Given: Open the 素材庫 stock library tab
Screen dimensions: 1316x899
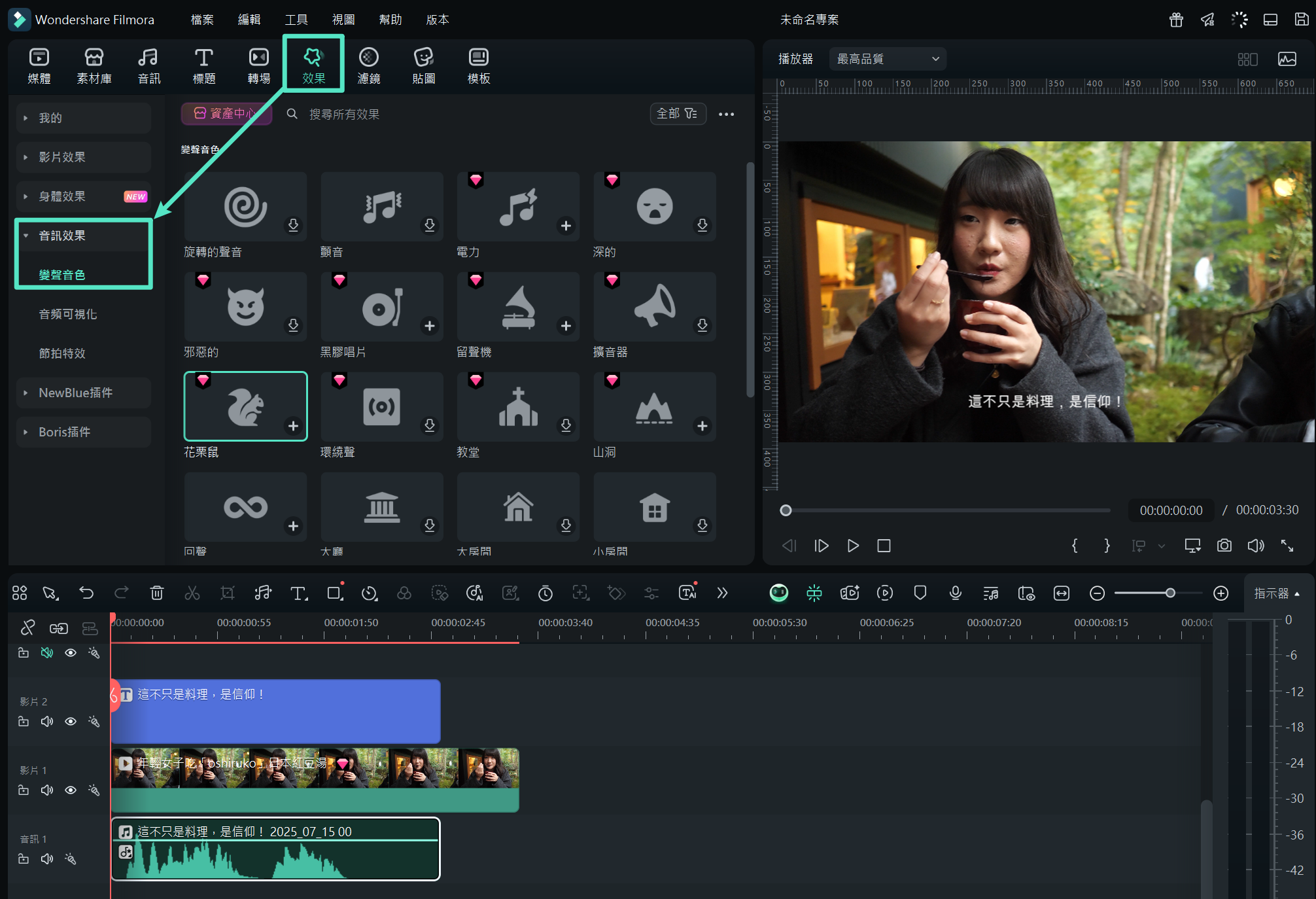Looking at the screenshot, I should 94,66.
